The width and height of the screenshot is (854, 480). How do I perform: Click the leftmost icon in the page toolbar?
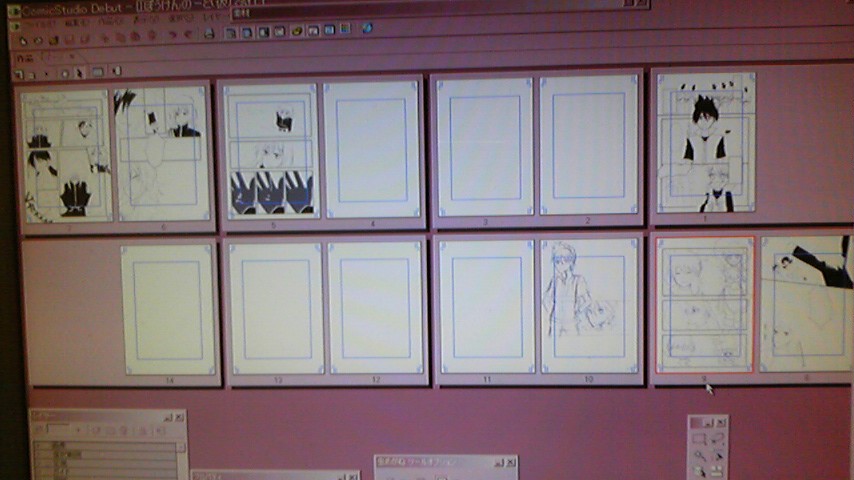19,74
